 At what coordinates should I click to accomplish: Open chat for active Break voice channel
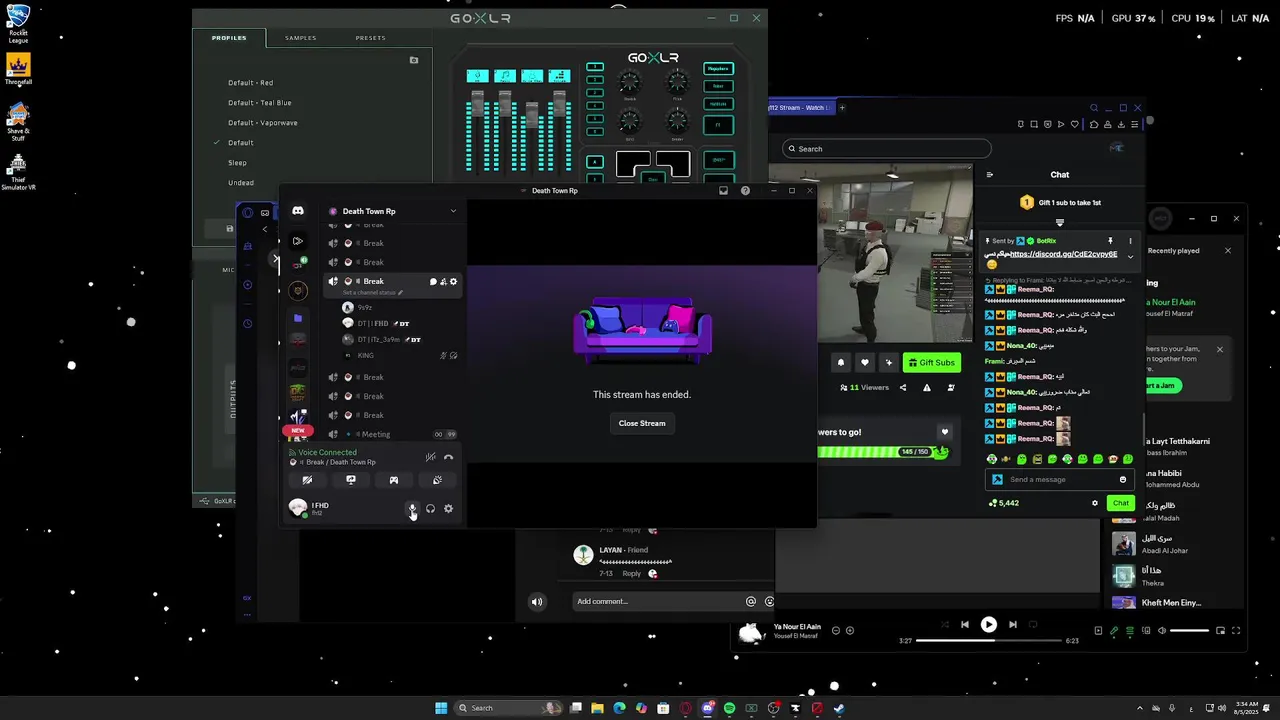pos(433,281)
